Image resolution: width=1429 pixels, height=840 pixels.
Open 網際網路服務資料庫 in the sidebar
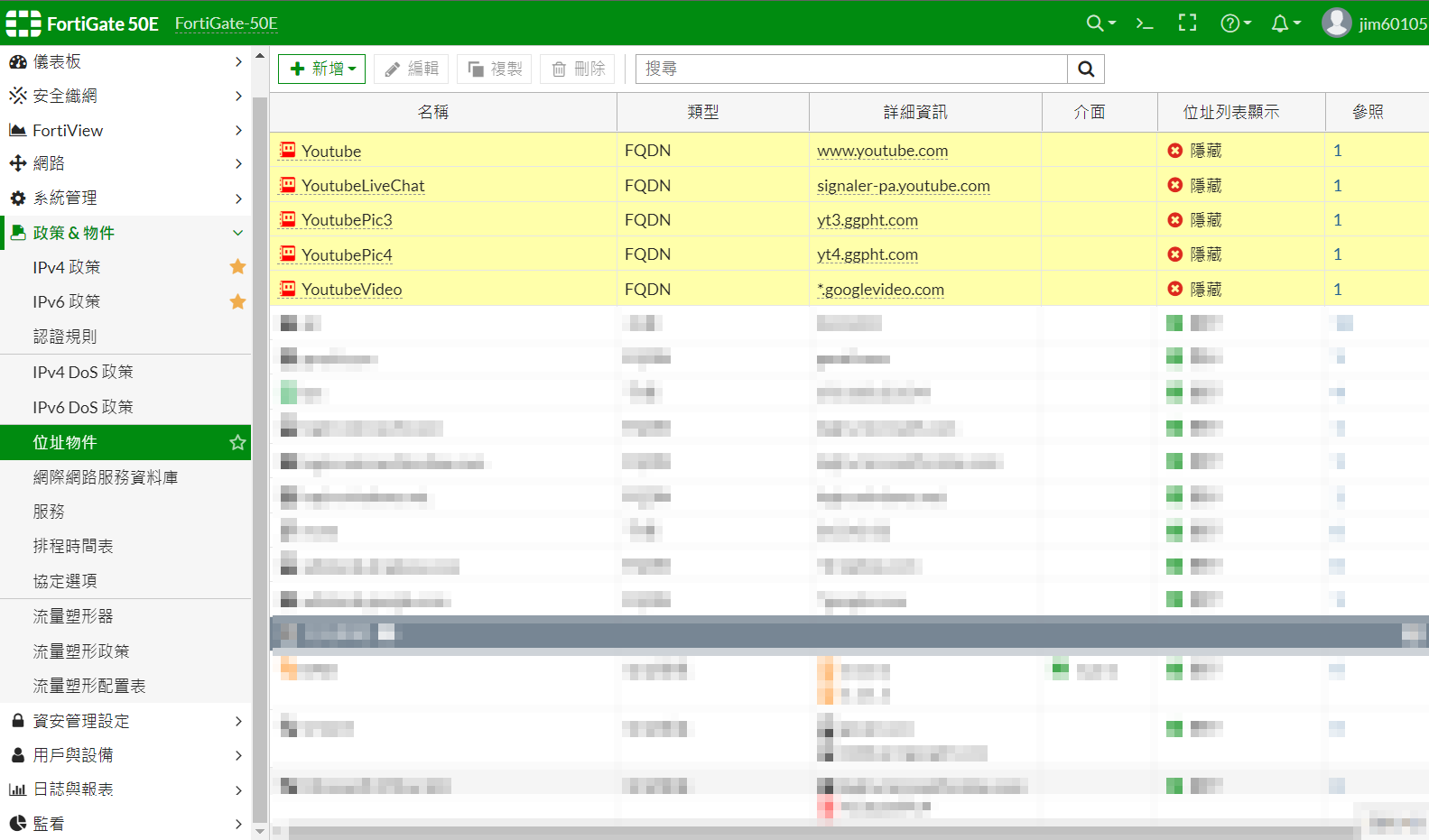click(106, 477)
